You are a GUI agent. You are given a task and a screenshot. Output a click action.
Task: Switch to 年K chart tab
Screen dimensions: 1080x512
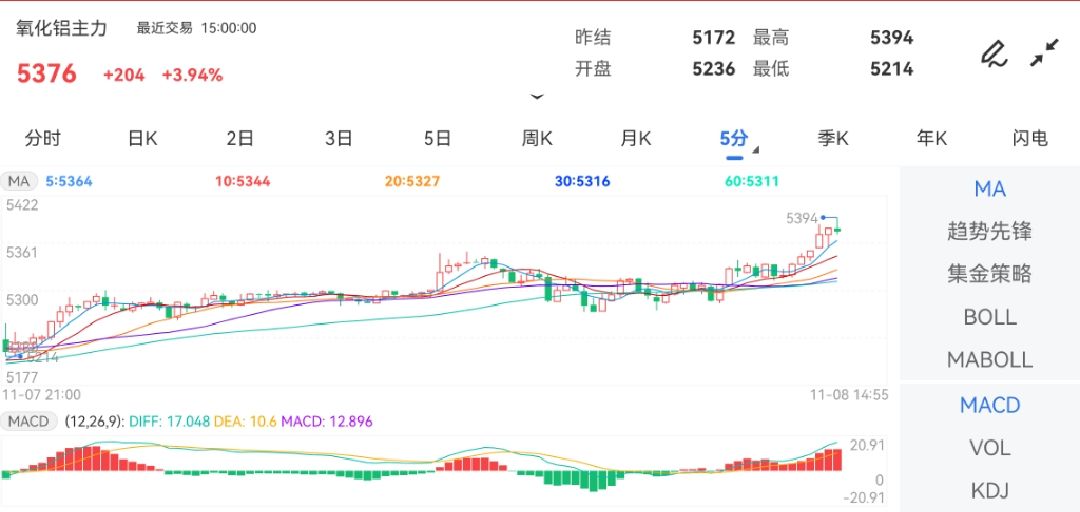[932, 139]
